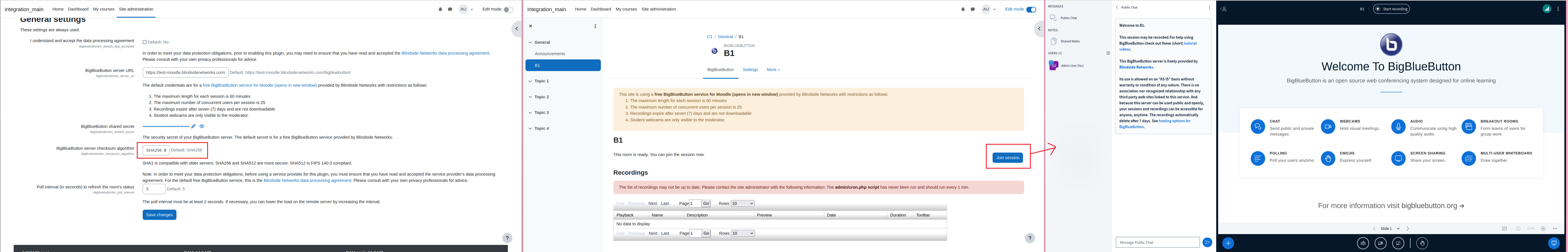This screenshot has height=252, width=1568.
Task: Select Admin User avatar in users list
Action: tap(1053, 66)
